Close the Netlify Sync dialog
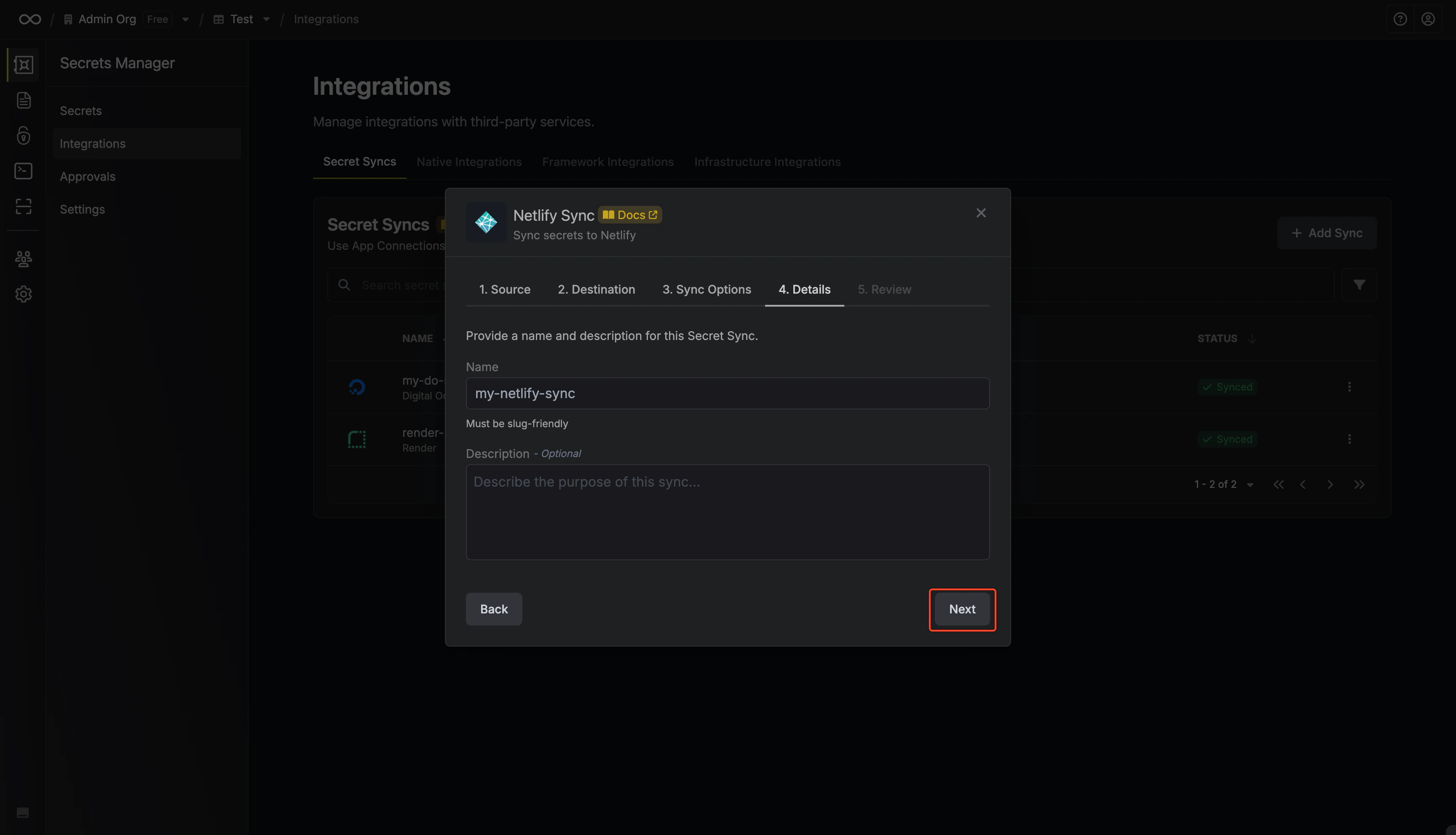Viewport: 1456px width, 835px height. 981,213
